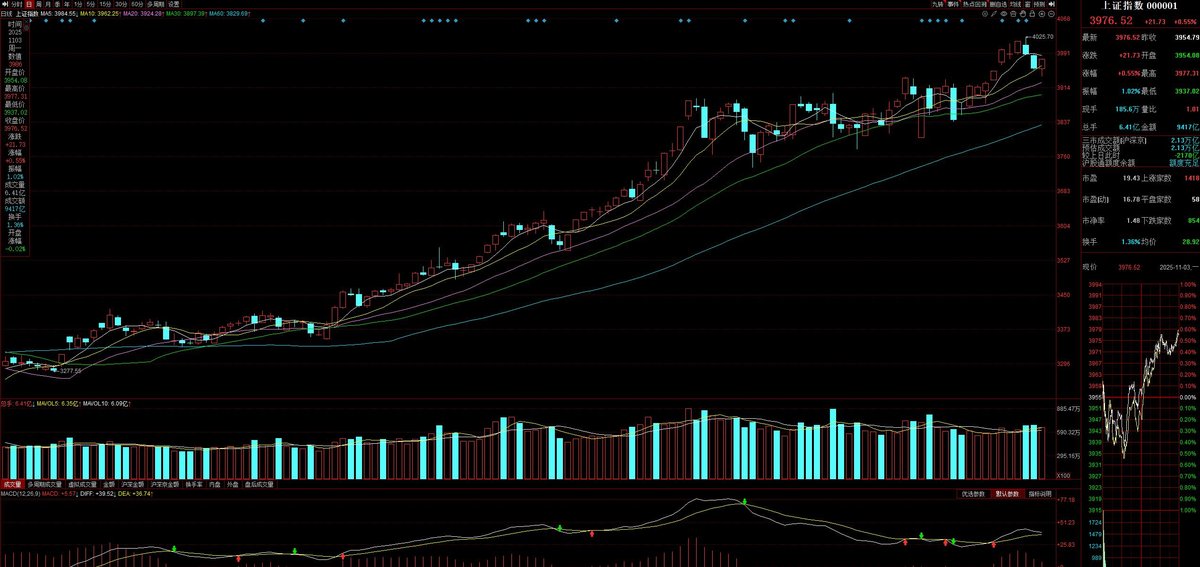This screenshot has height=567, width=1200.
Task: Click the circled minus icon in the drawing toolbar
Action: 1051,14
